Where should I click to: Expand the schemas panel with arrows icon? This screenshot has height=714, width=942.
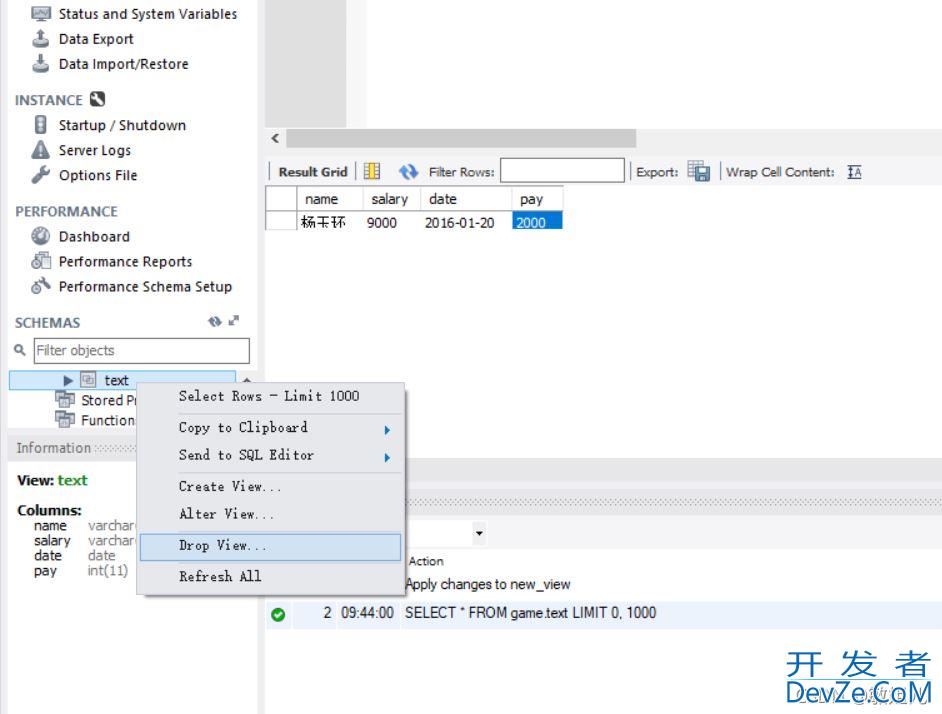tap(234, 321)
